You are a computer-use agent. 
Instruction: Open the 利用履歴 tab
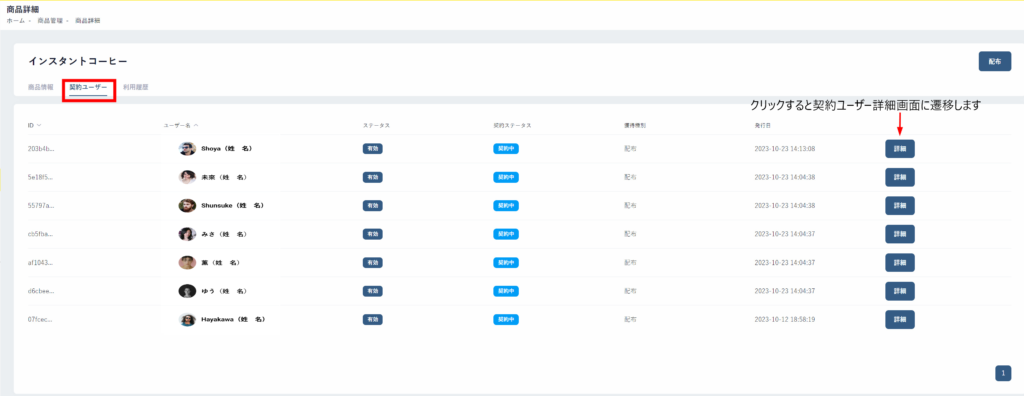click(x=135, y=87)
